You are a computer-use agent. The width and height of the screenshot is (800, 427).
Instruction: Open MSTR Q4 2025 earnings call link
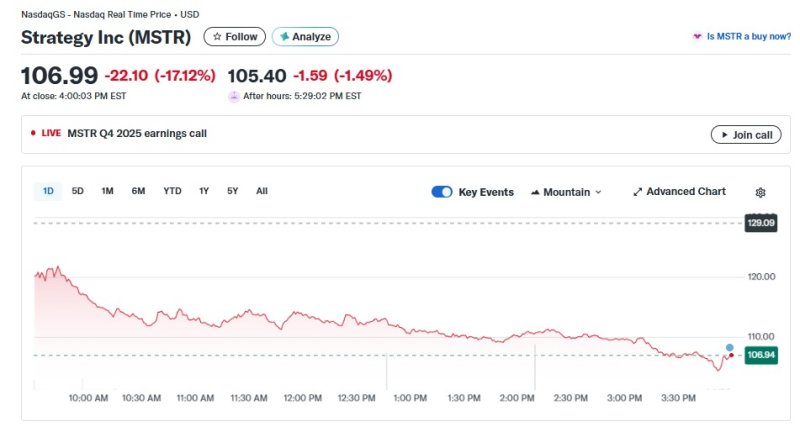tap(137, 134)
